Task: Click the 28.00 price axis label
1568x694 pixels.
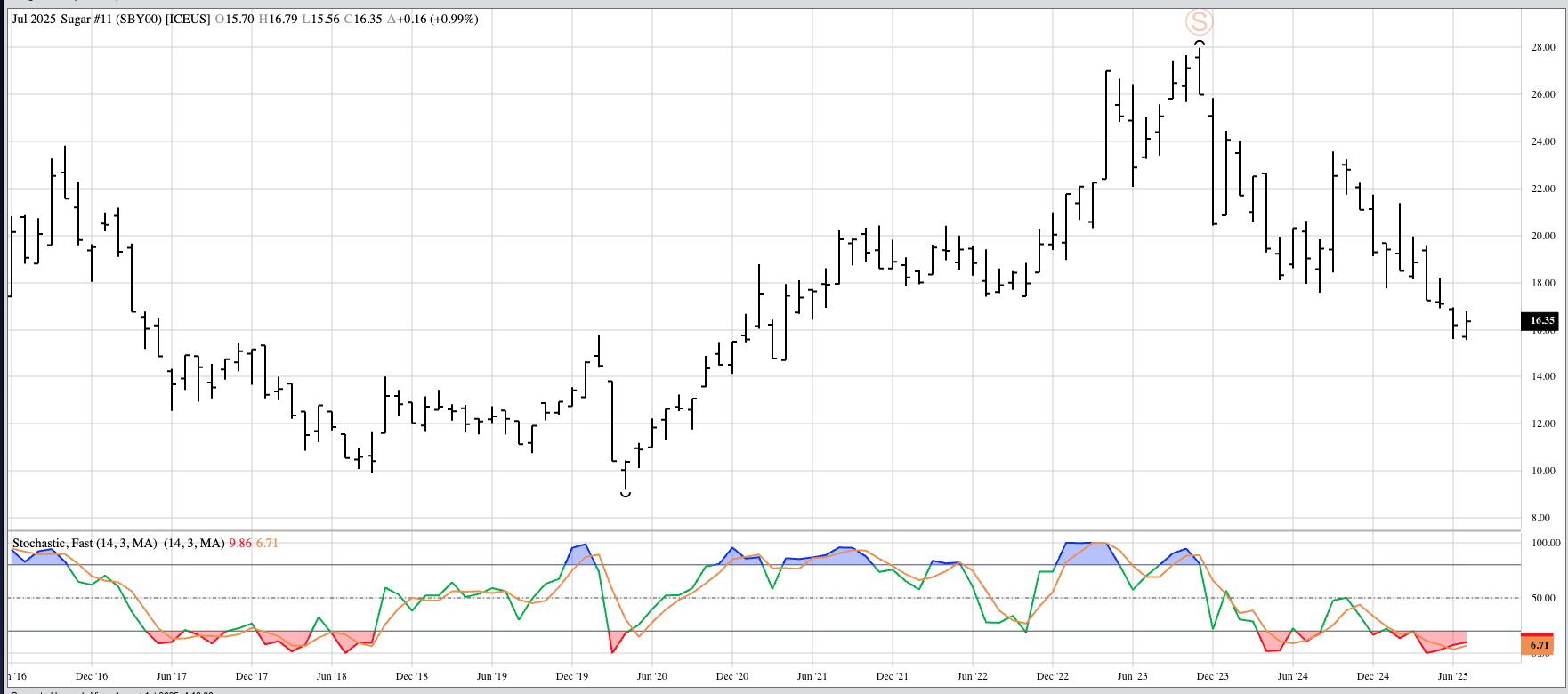Action: click(x=1543, y=47)
